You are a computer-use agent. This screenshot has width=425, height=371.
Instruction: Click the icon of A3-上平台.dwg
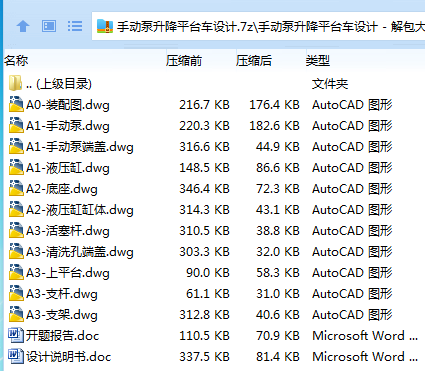[x=16, y=272]
